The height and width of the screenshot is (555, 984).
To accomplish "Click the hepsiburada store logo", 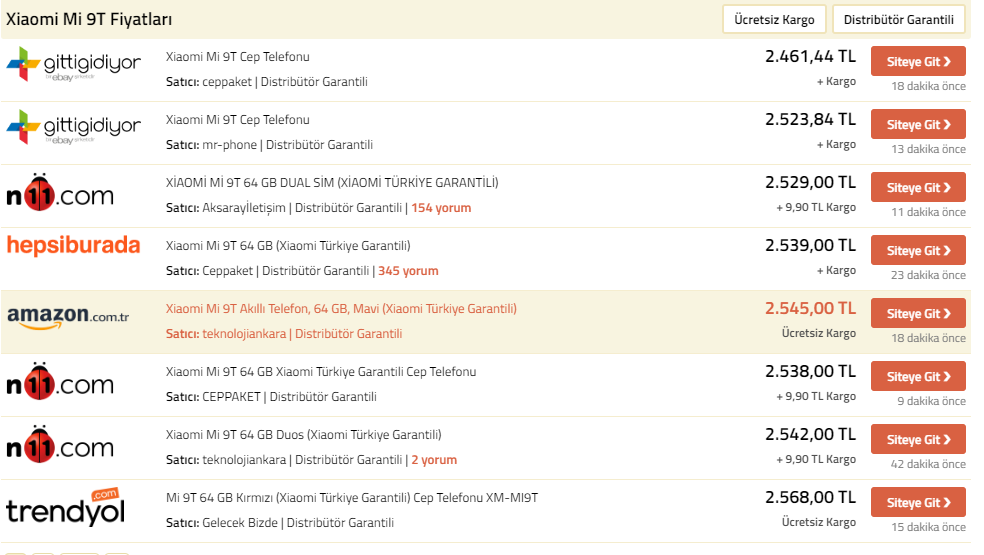I will pos(73,245).
